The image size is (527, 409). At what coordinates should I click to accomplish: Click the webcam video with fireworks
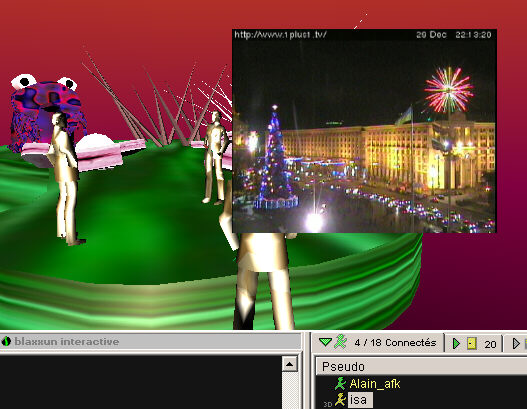(364, 131)
